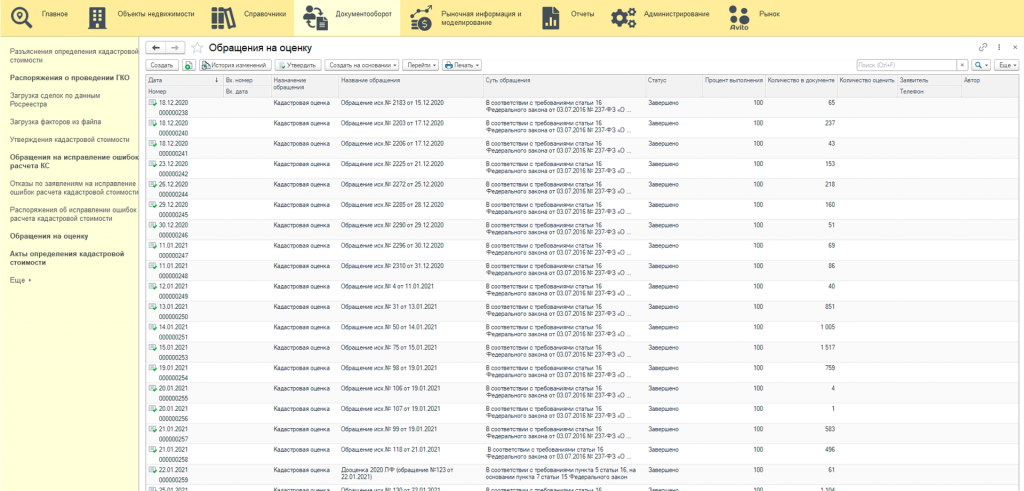
Task: Open the Рынок Avito section
Action: click(754, 18)
